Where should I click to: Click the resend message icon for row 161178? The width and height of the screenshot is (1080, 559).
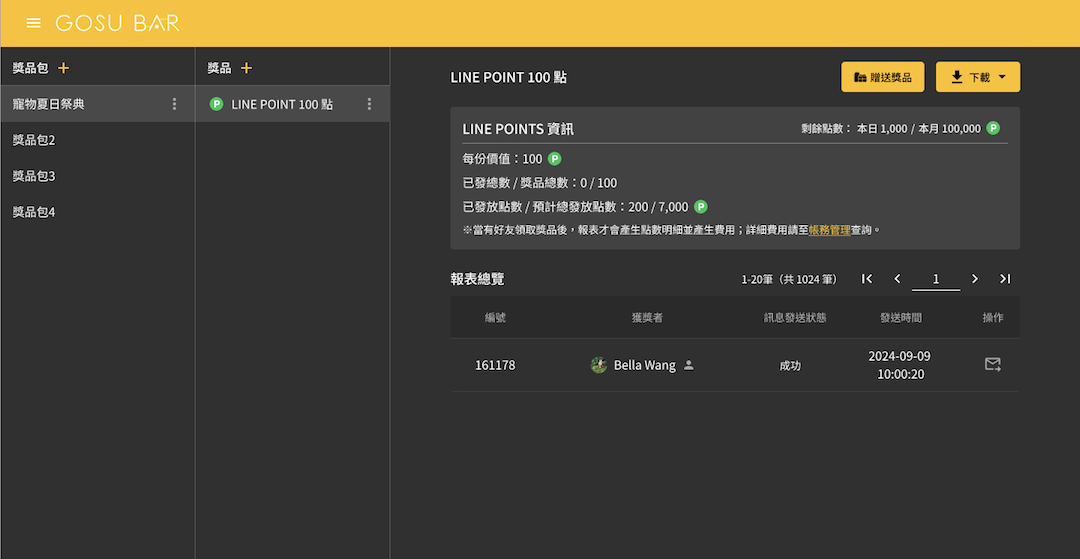click(x=993, y=364)
